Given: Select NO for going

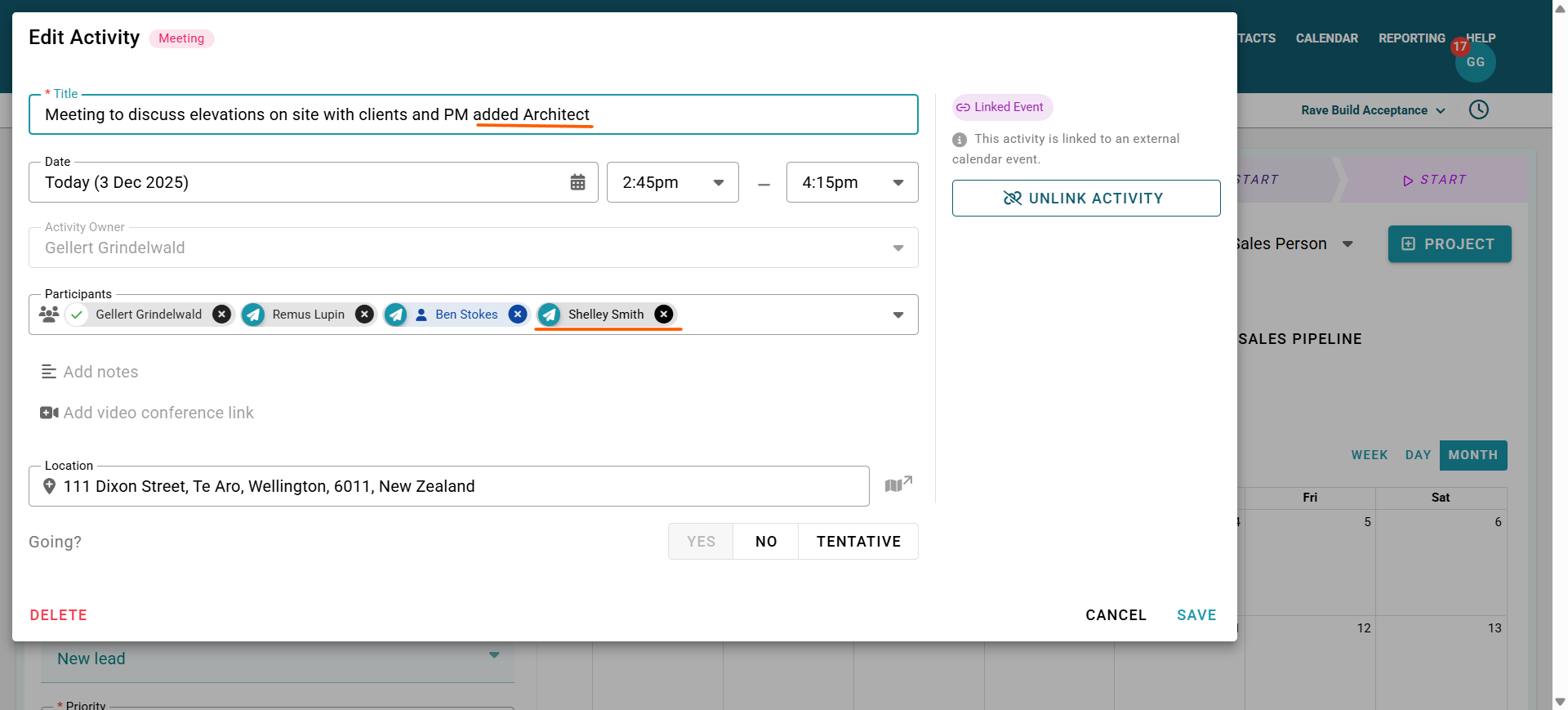Looking at the screenshot, I should coord(766,542).
